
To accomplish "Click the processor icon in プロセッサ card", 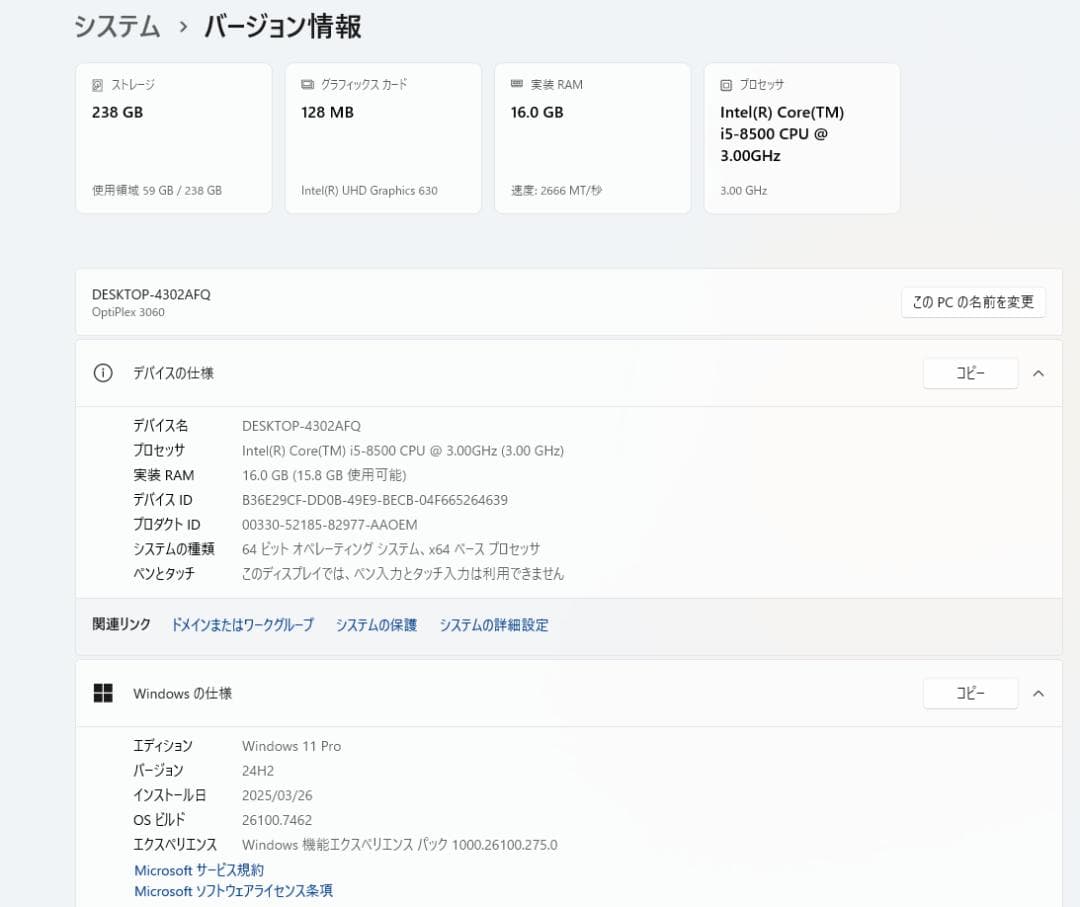I will point(726,85).
